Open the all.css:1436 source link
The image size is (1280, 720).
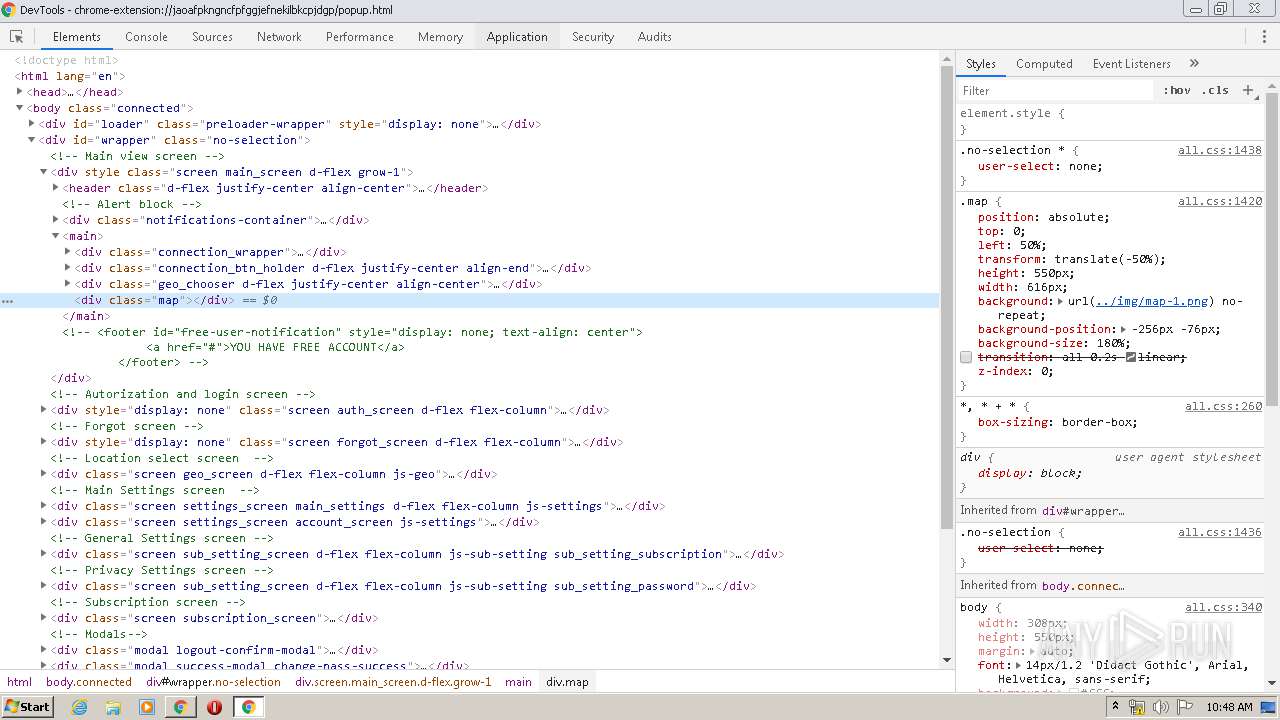pos(1219,532)
